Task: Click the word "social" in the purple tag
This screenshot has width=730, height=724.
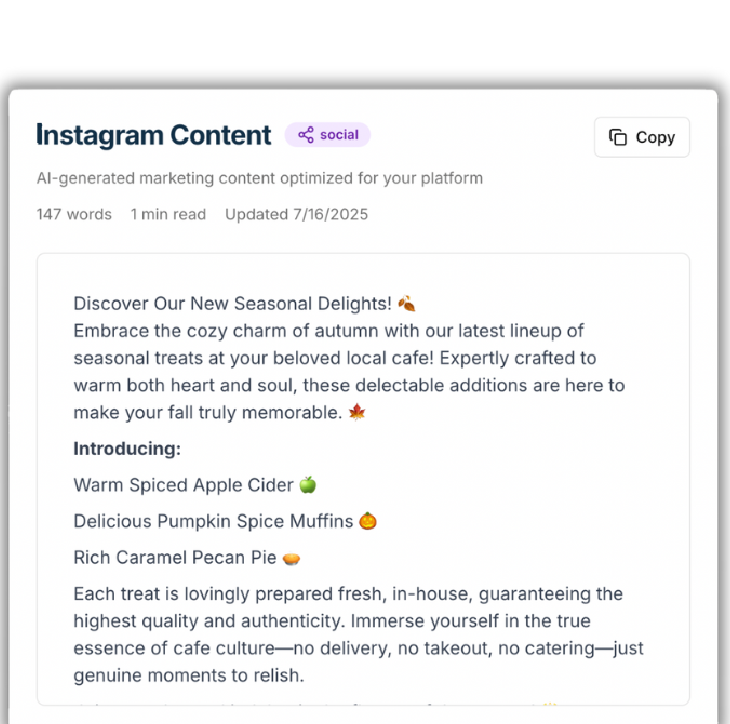Action: coord(339,135)
